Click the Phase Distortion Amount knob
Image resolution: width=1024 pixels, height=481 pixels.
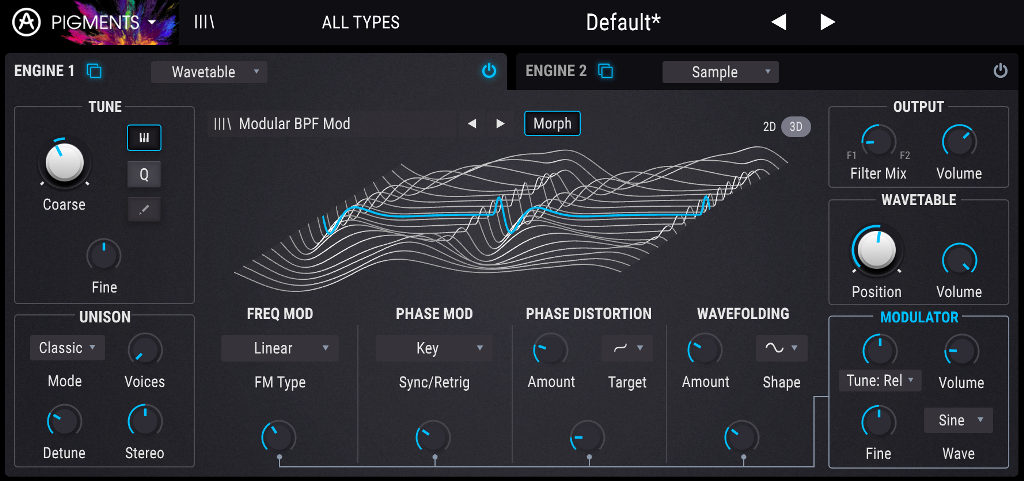coord(550,349)
